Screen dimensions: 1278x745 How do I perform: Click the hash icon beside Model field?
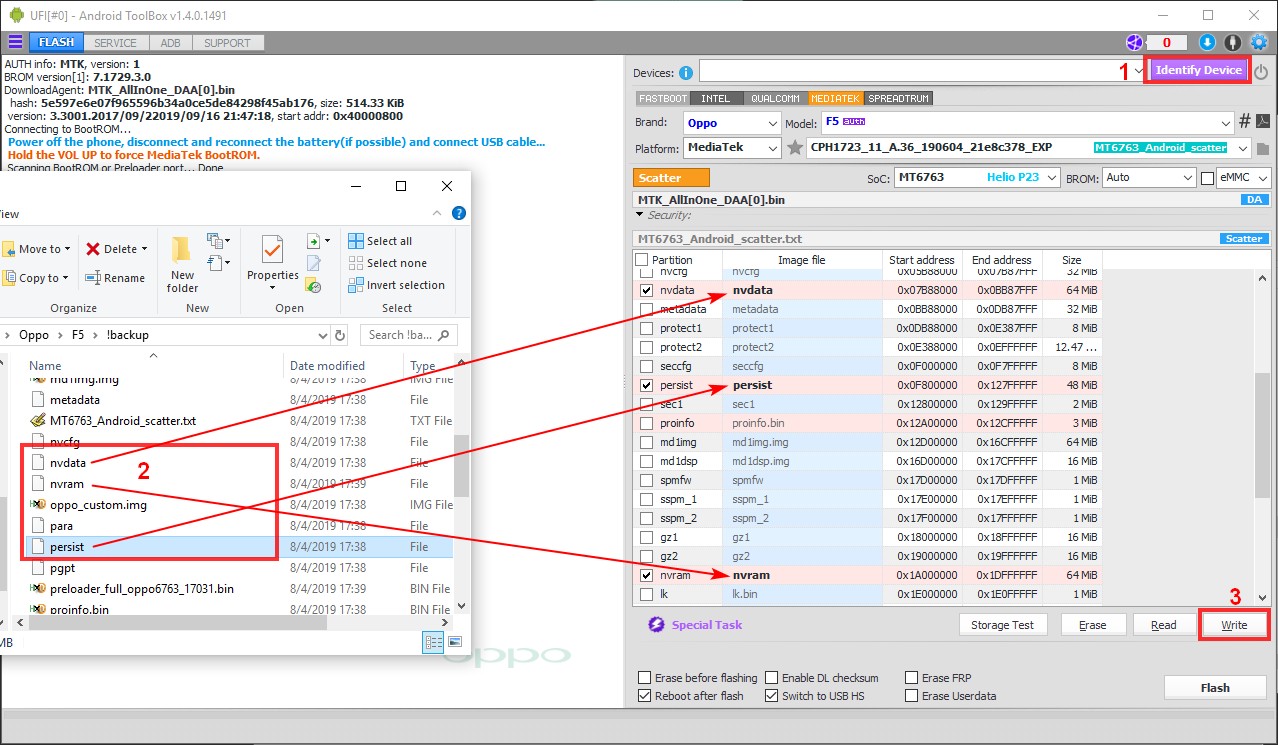1245,121
